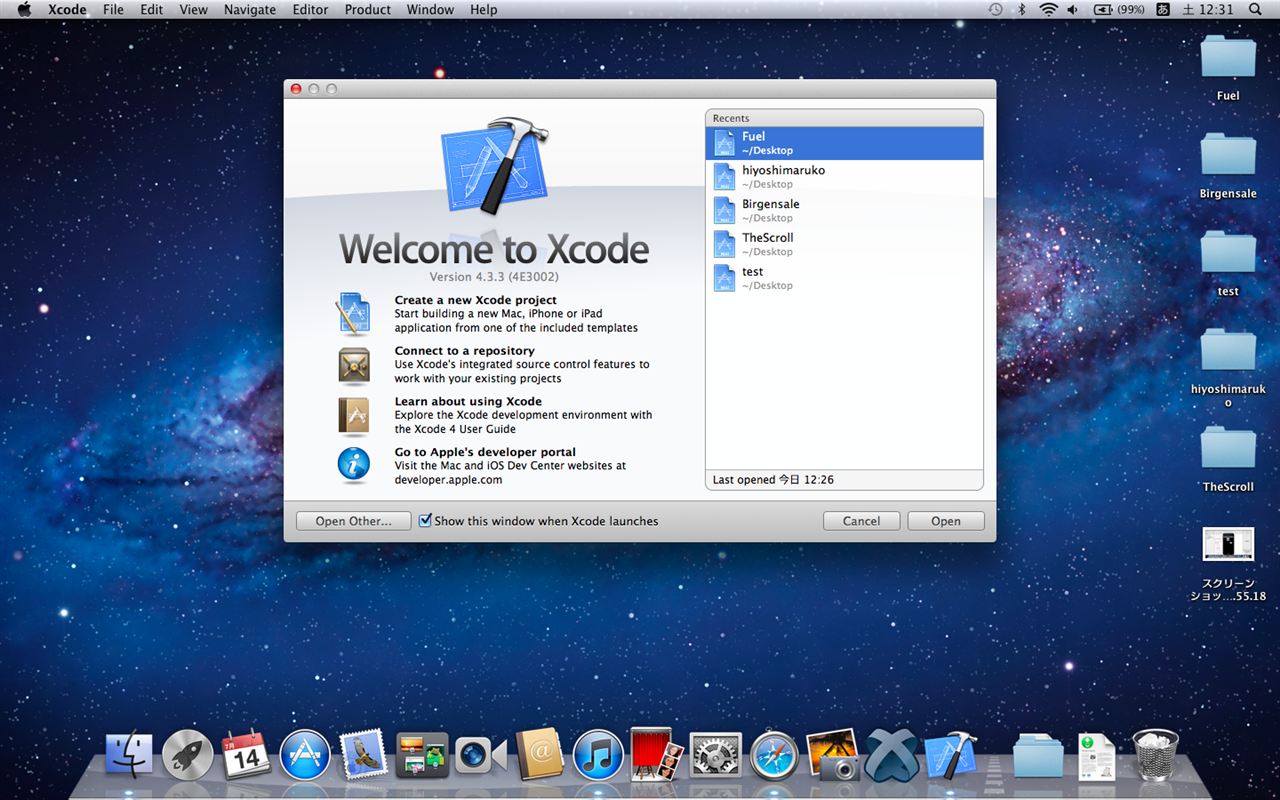This screenshot has height=800, width=1280.
Task: Click the Japanese input source icon
Action: (x=1163, y=9)
